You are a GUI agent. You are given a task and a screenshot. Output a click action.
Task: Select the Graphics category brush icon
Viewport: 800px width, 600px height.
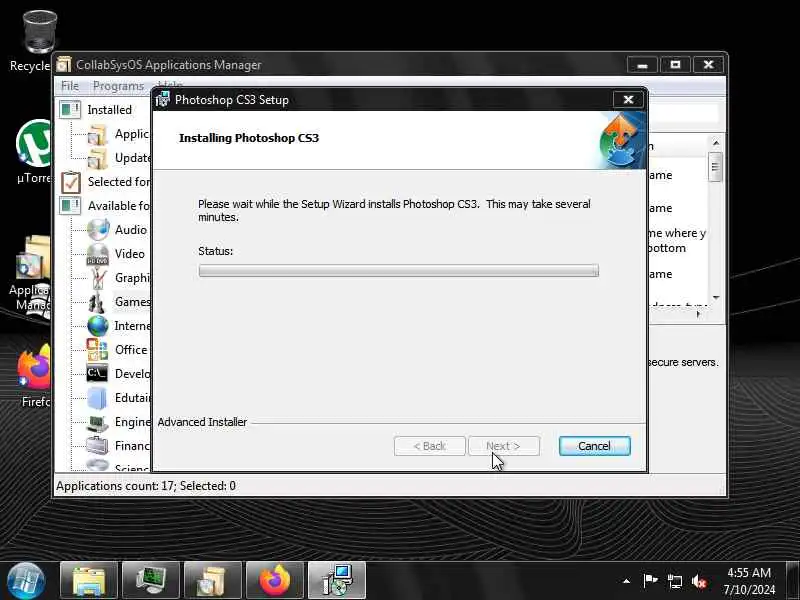98,278
